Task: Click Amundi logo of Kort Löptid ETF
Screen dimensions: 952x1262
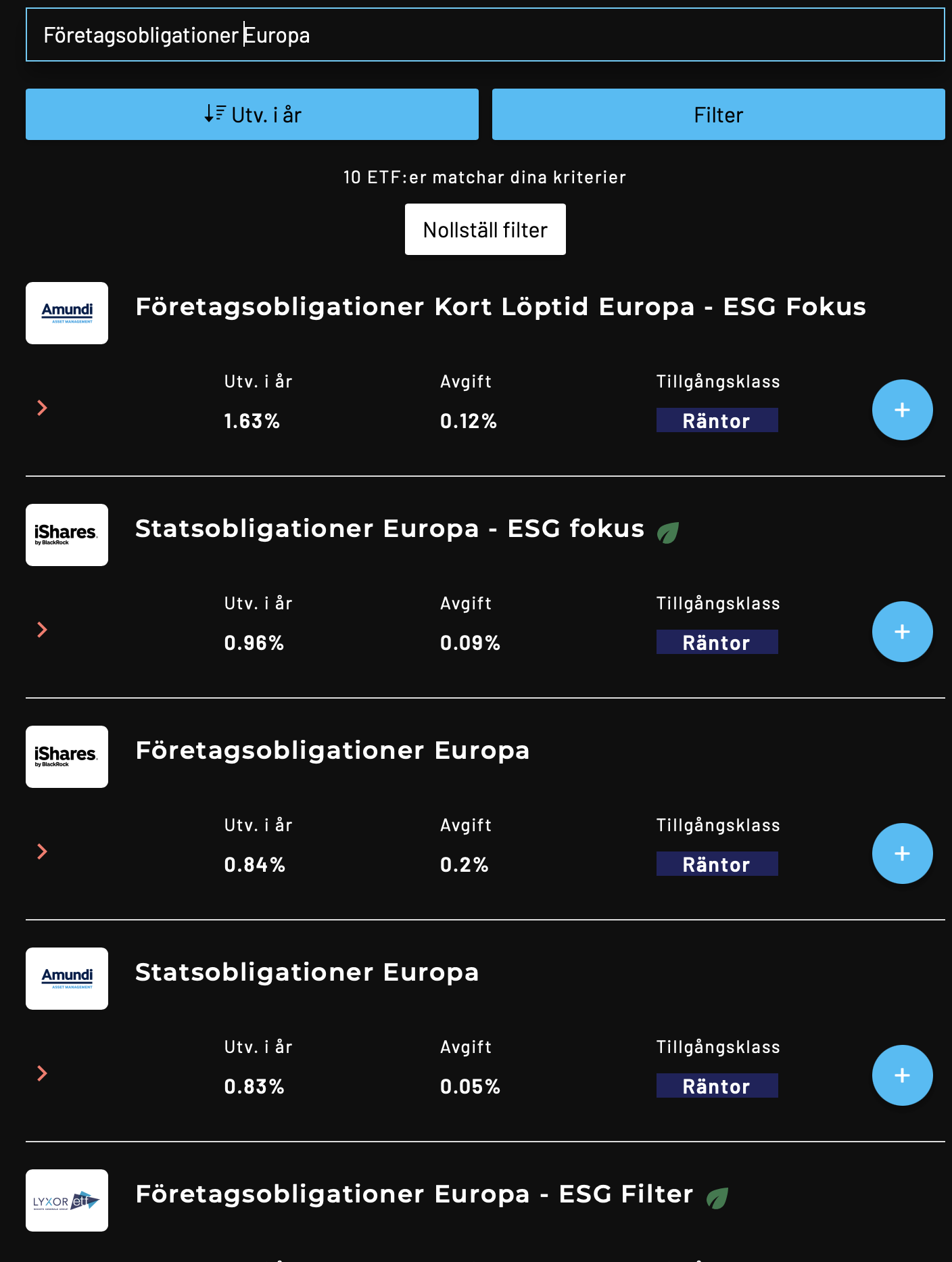Action: click(67, 313)
